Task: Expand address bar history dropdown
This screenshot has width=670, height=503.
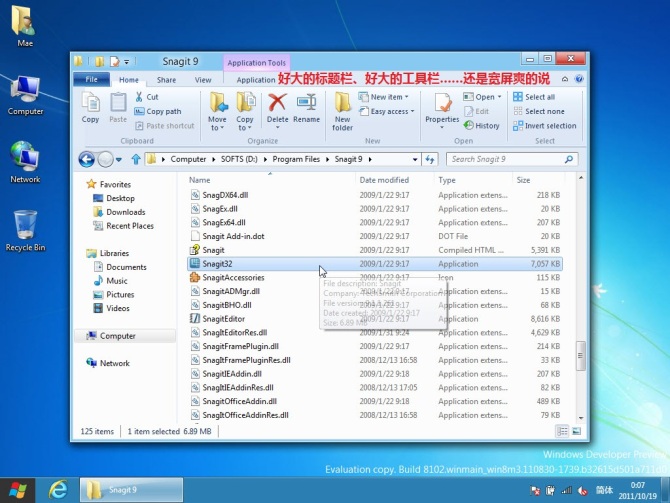Action: (415, 159)
